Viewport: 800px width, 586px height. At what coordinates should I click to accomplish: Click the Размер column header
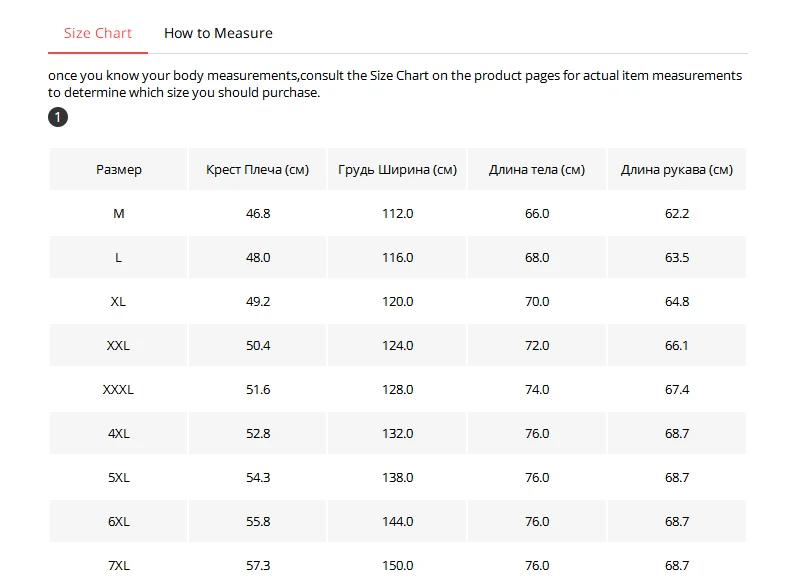click(119, 169)
